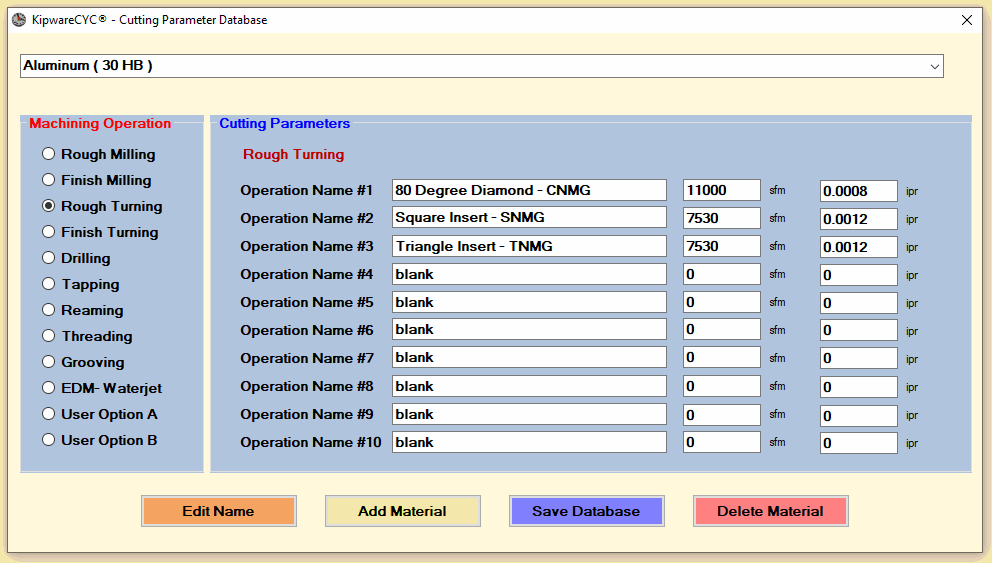Click Operation Name #4 blank text field
The width and height of the screenshot is (992, 563).
[x=529, y=275]
